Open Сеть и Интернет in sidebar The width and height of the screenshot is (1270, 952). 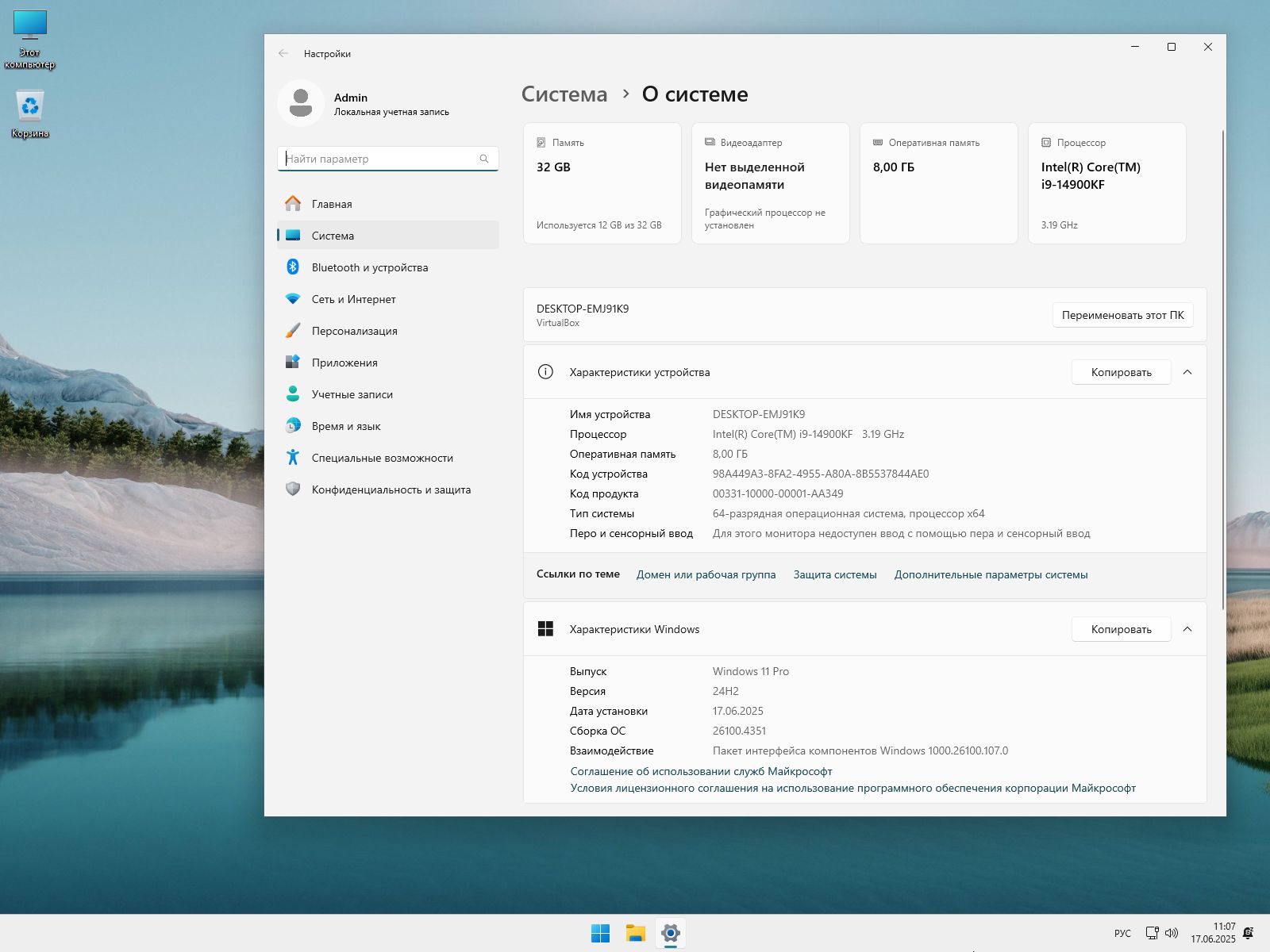point(388,299)
